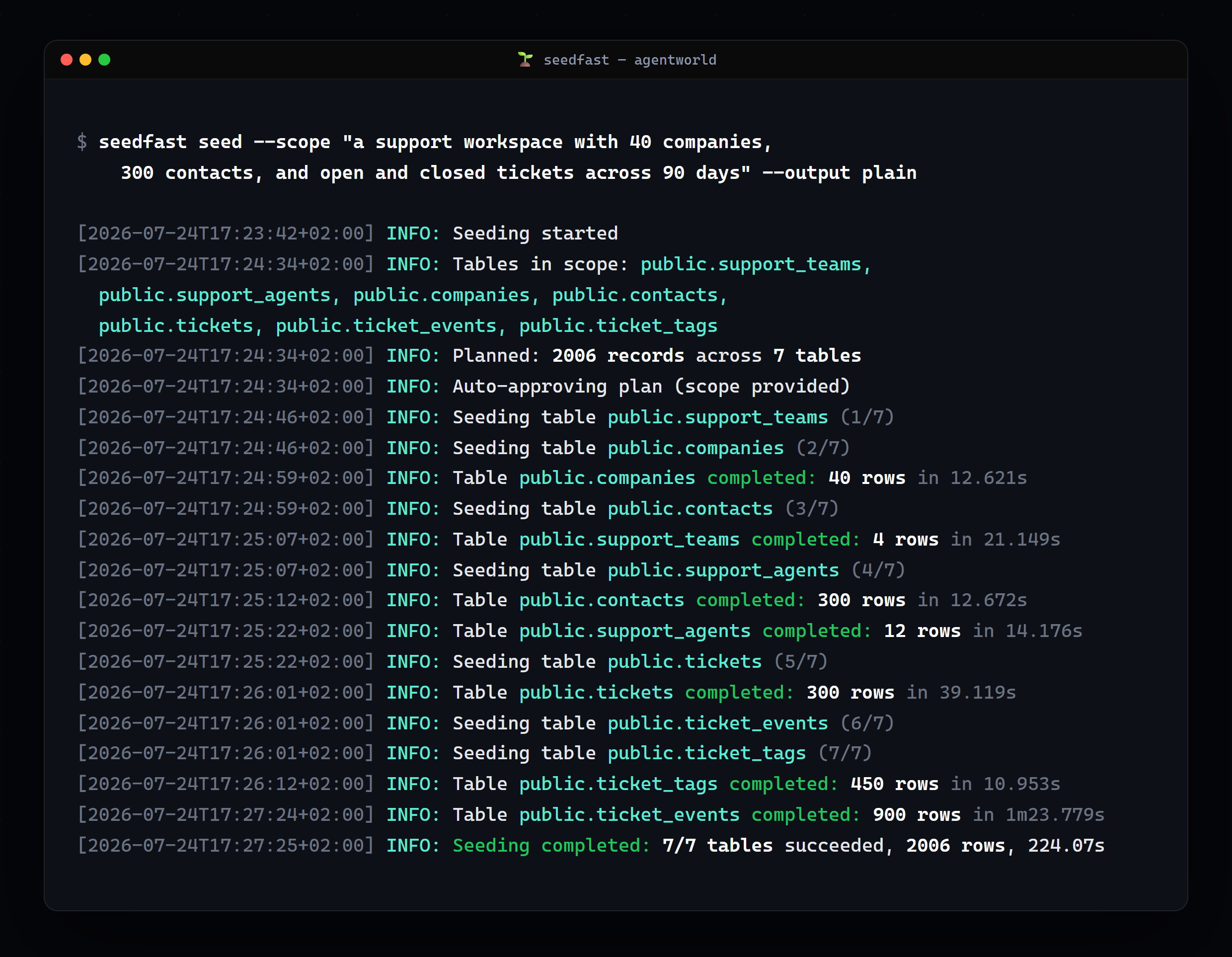This screenshot has width=1232, height=957.
Task: Click the '[2026-07-24T17:26:12+02:00]' timestamp
Action: click(226, 784)
